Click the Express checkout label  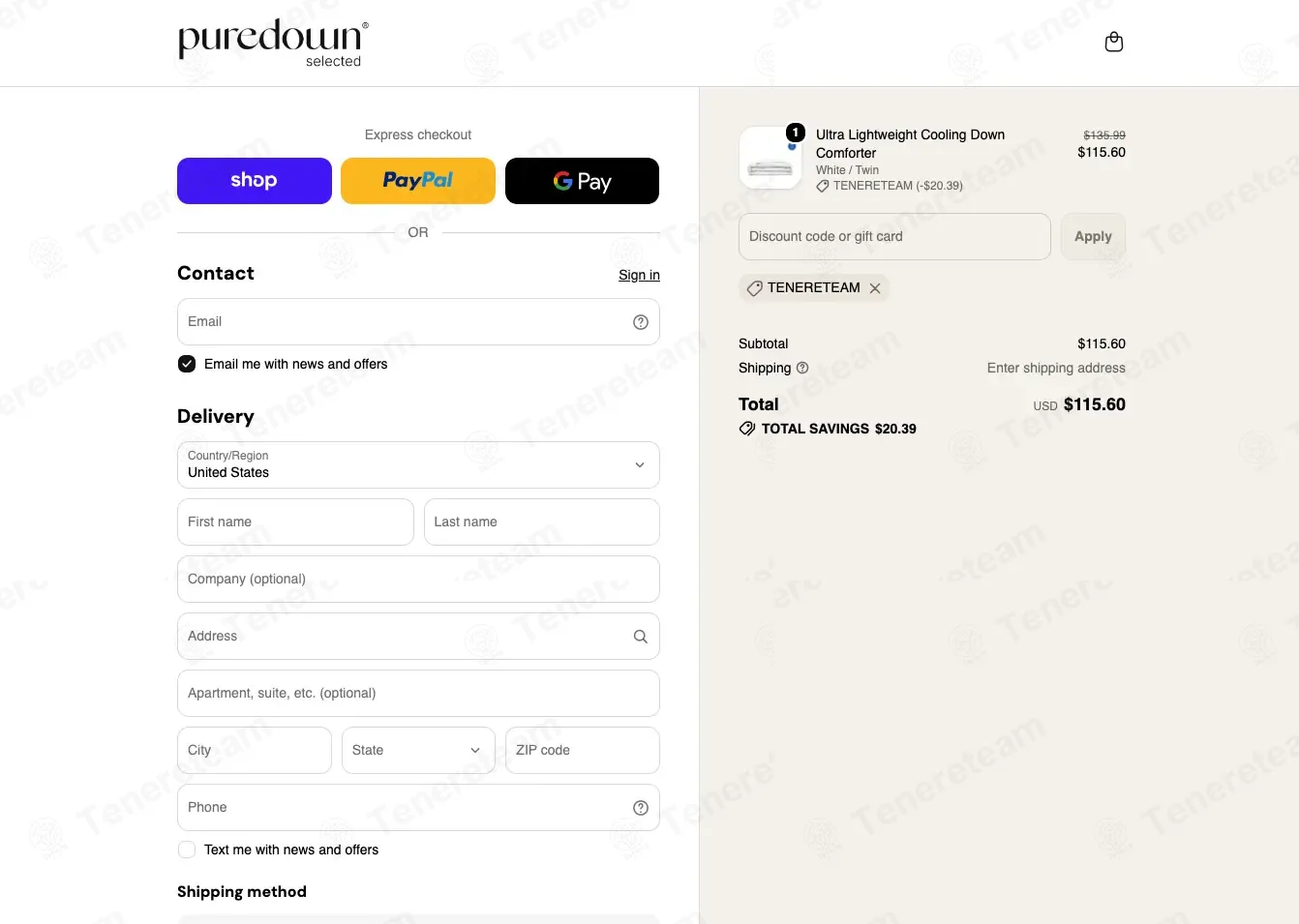point(418,134)
